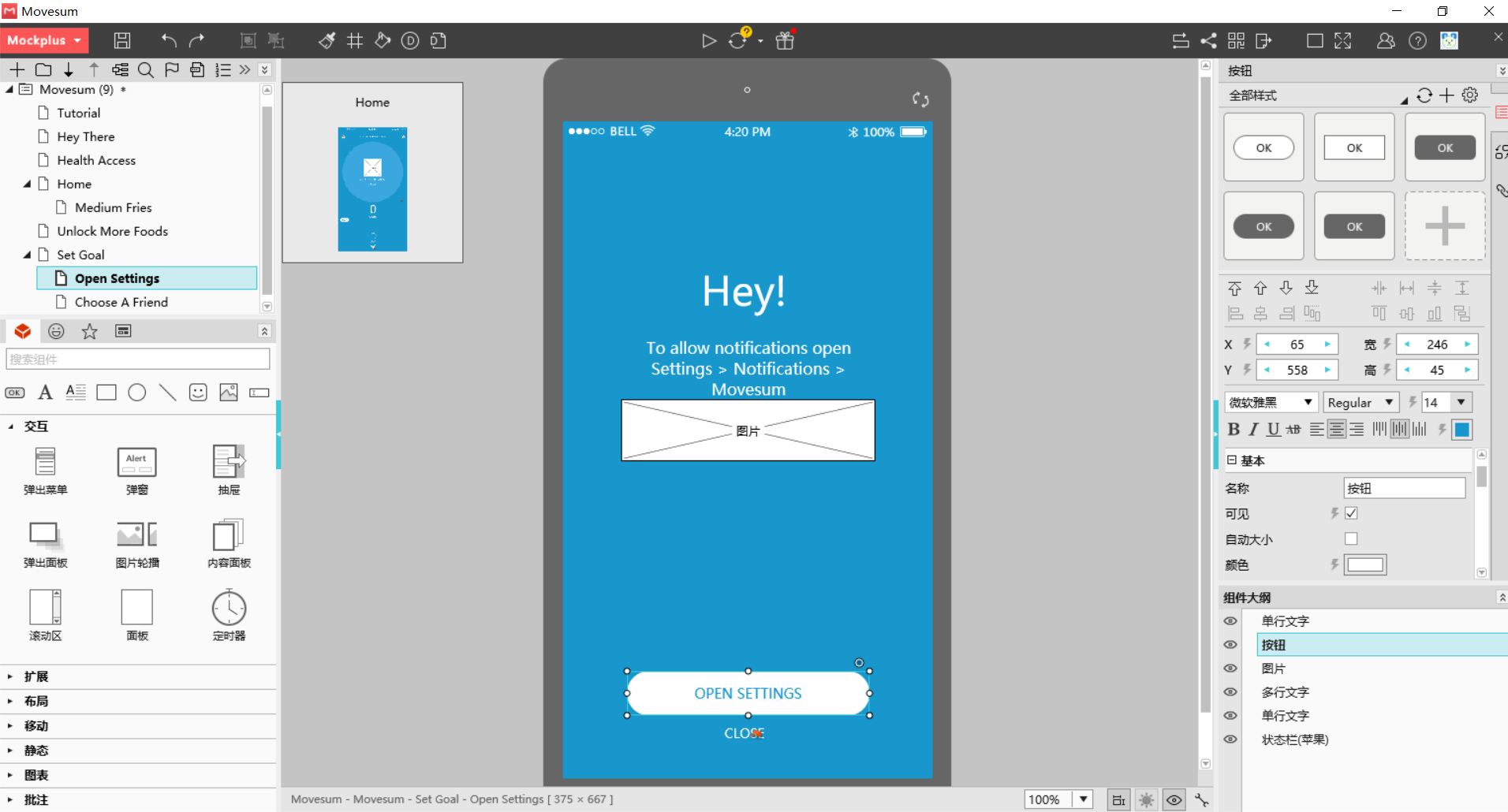This screenshot has width=1508, height=812.
Task: Toggle eye preview icon in status bar
Action: click(x=1174, y=800)
